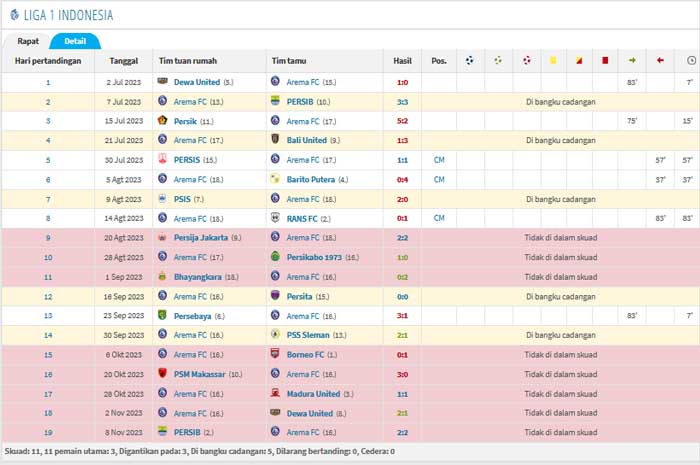This screenshot has height=465, width=700.
Task: Click matchday number 19 link
Action: pyautogui.click(x=48, y=432)
